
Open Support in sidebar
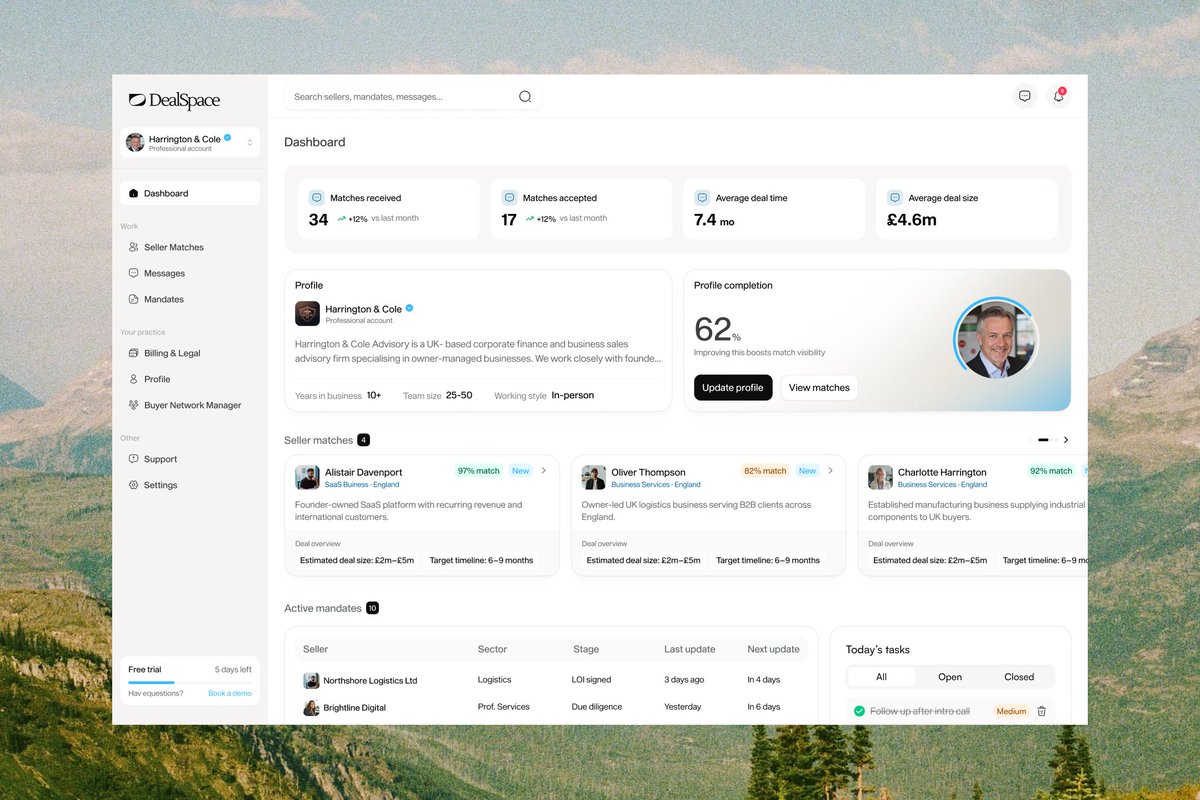pyautogui.click(x=190, y=459)
